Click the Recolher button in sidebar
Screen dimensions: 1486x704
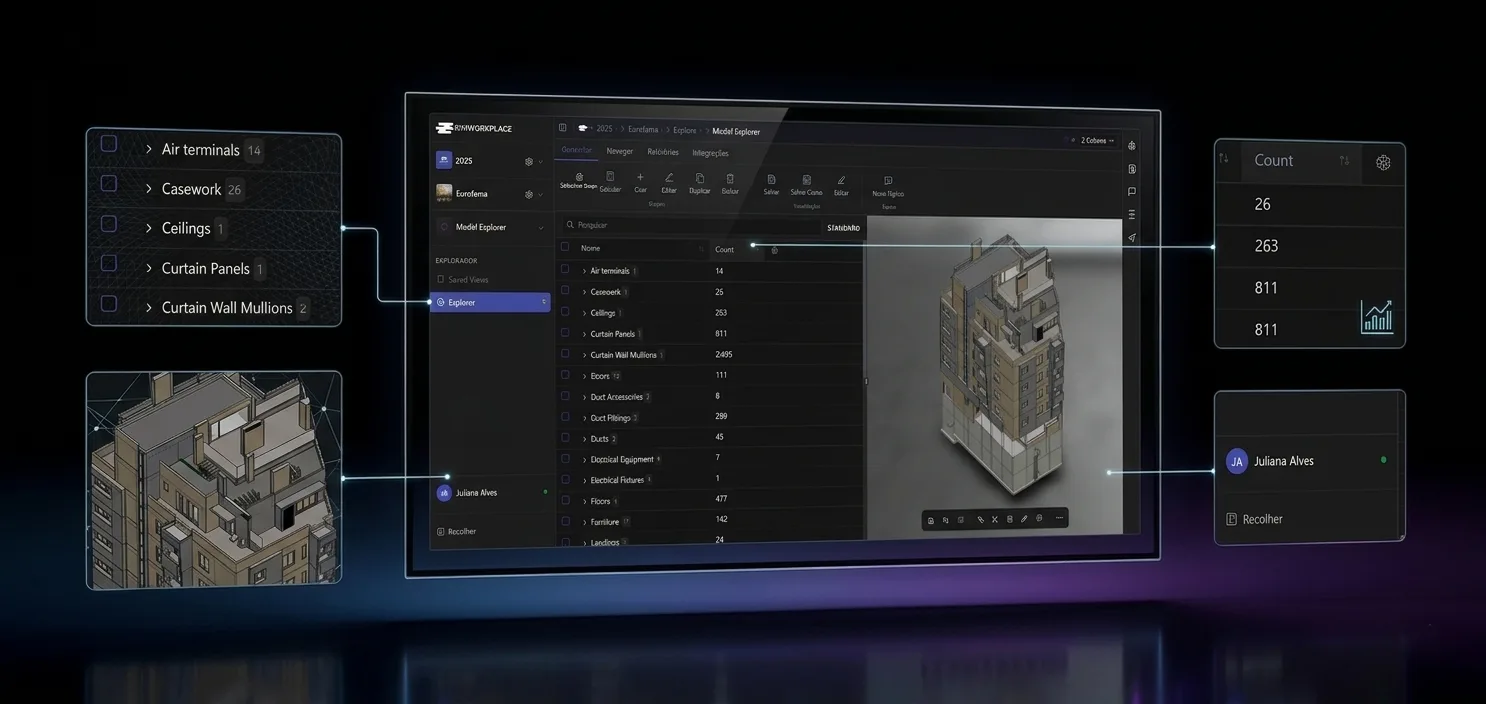click(x=461, y=531)
